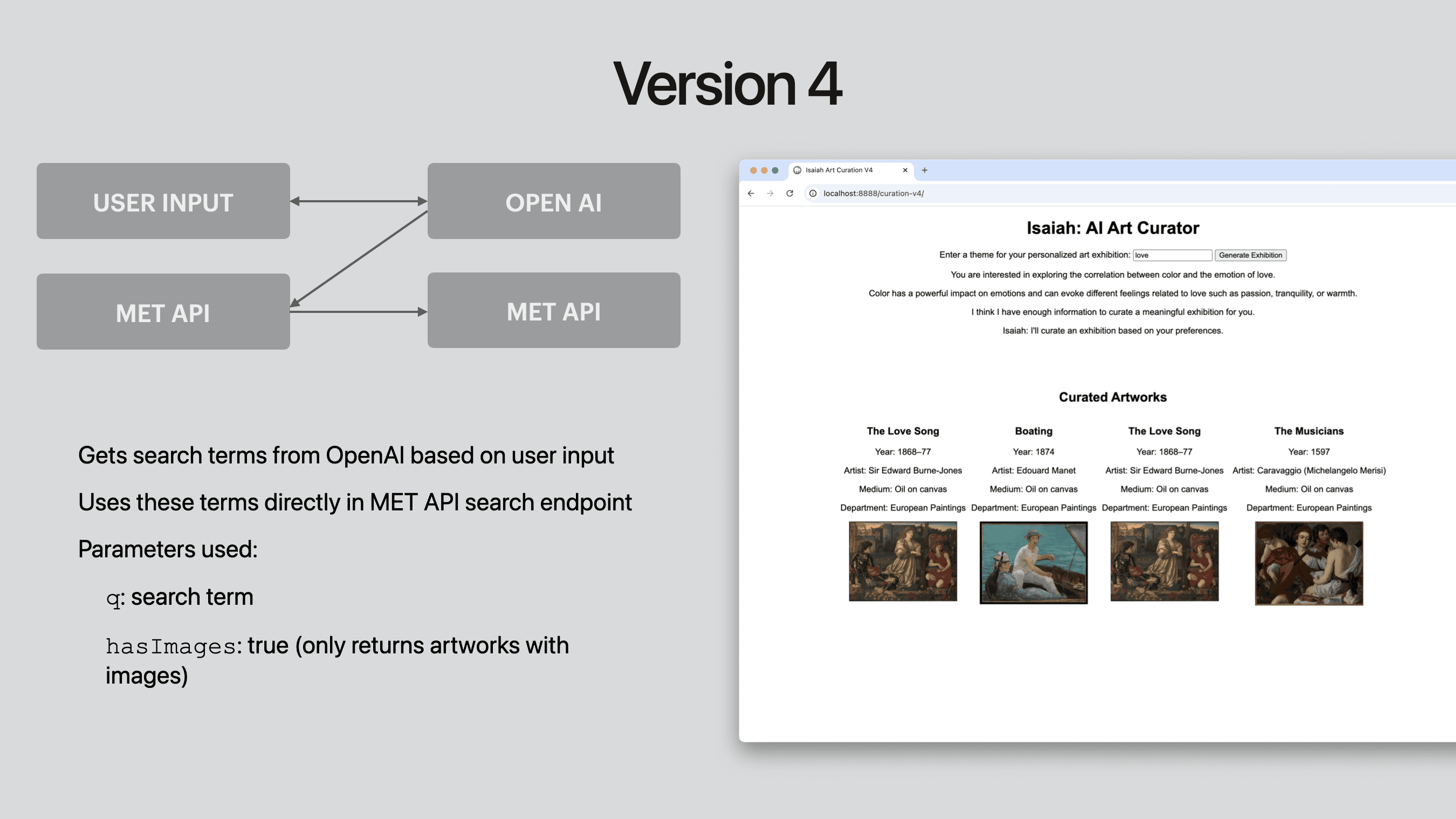Click the browser back arrow
The image size is (1456, 819).
pyautogui.click(x=751, y=194)
